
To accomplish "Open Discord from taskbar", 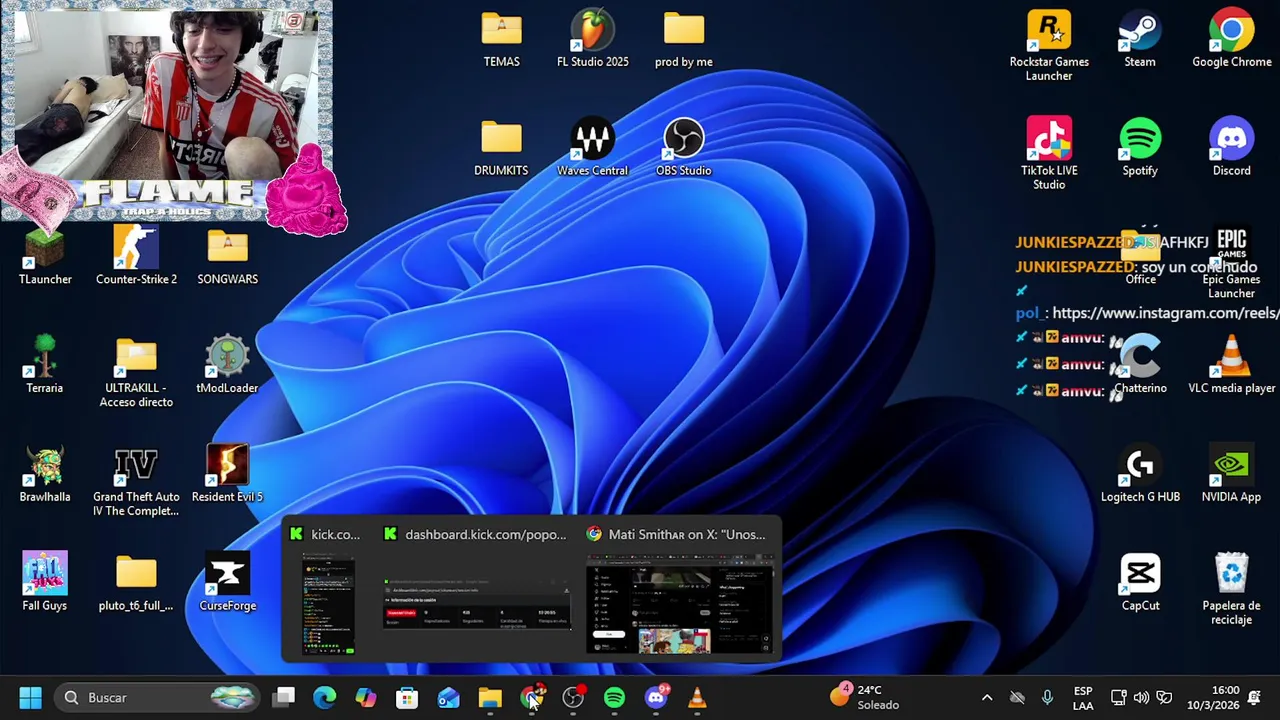I will point(656,697).
